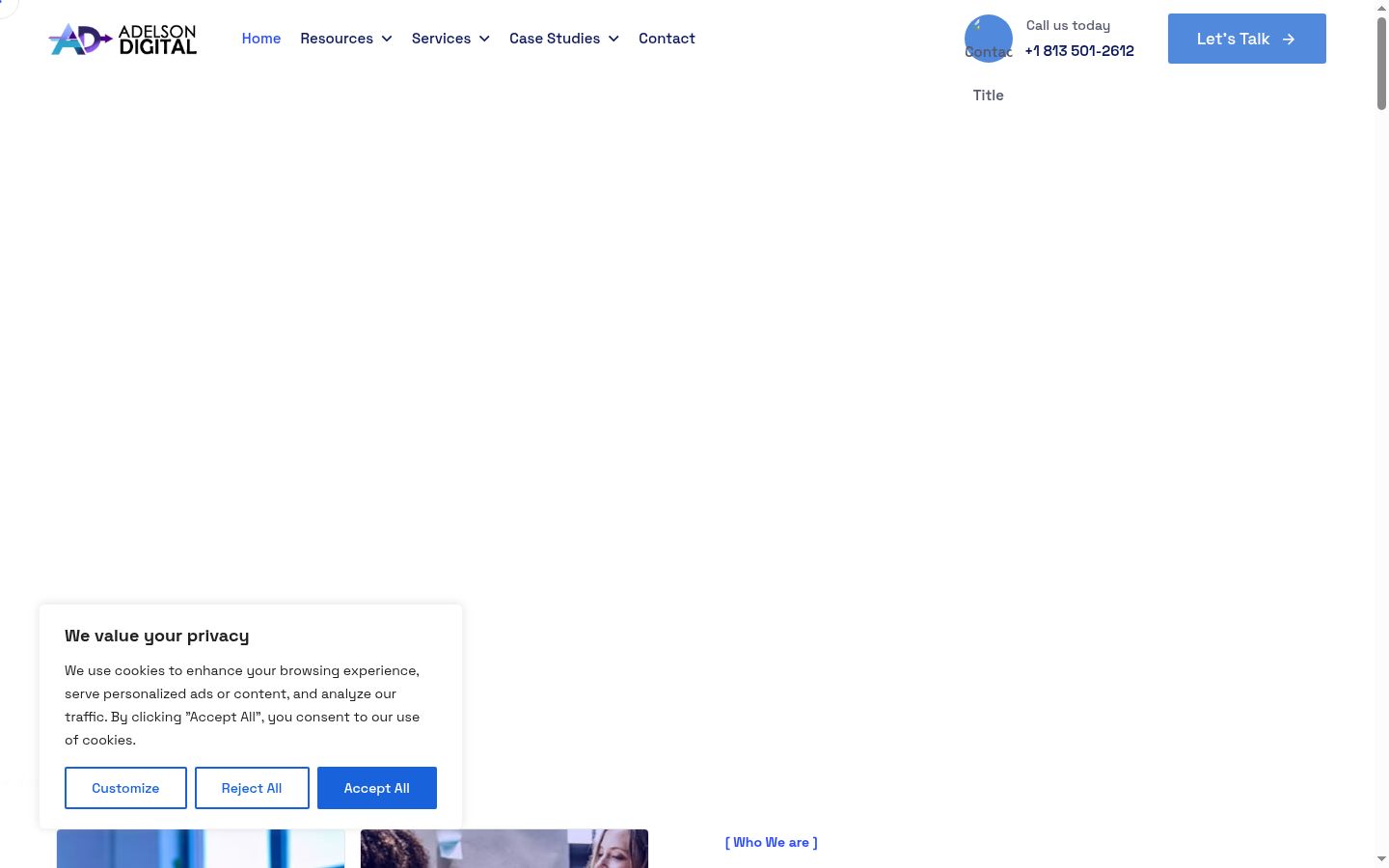Click the "We value your privacy" heading
The image size is (1389, 868).
pos(157,636)
